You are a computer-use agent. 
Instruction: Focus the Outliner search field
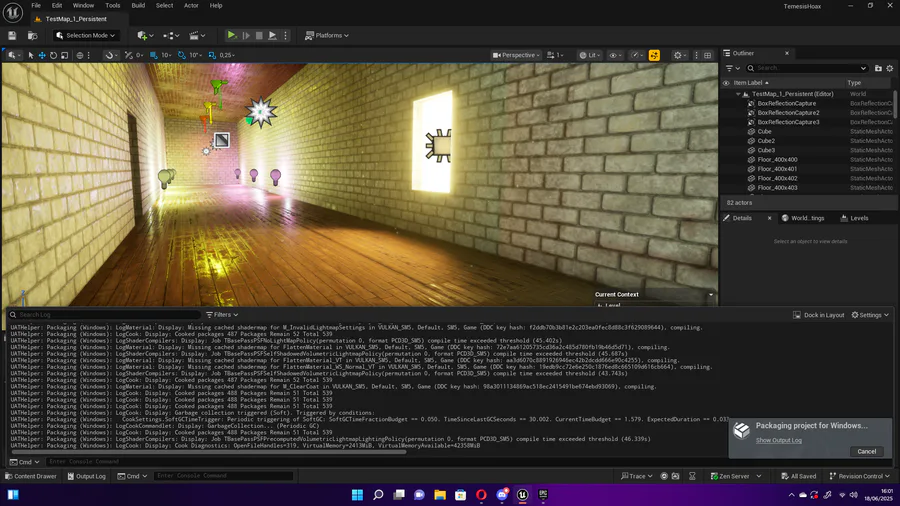coord(807,68)
